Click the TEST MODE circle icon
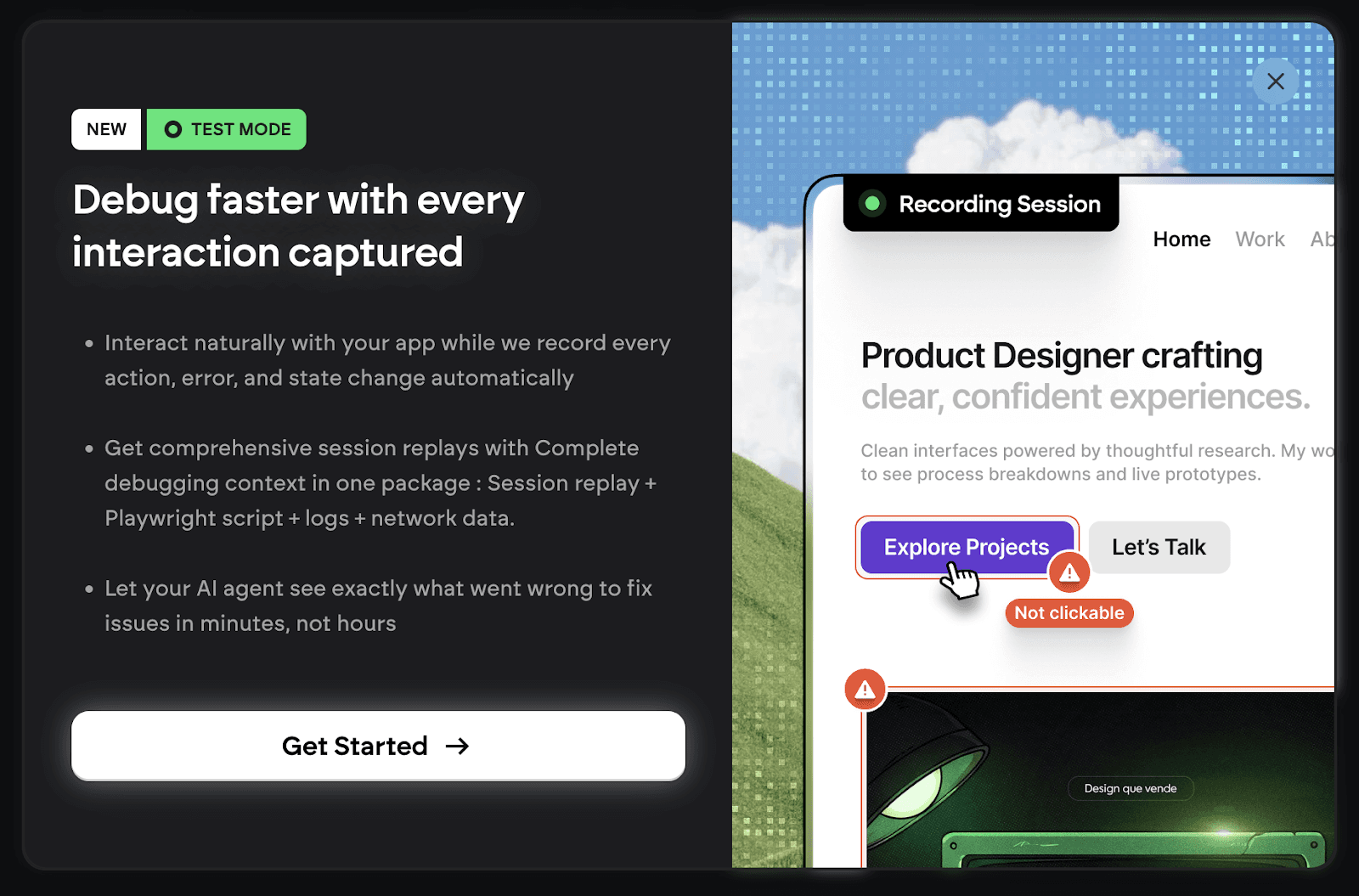The width and height of the screenshot is (1359, 896). point(173,129)
